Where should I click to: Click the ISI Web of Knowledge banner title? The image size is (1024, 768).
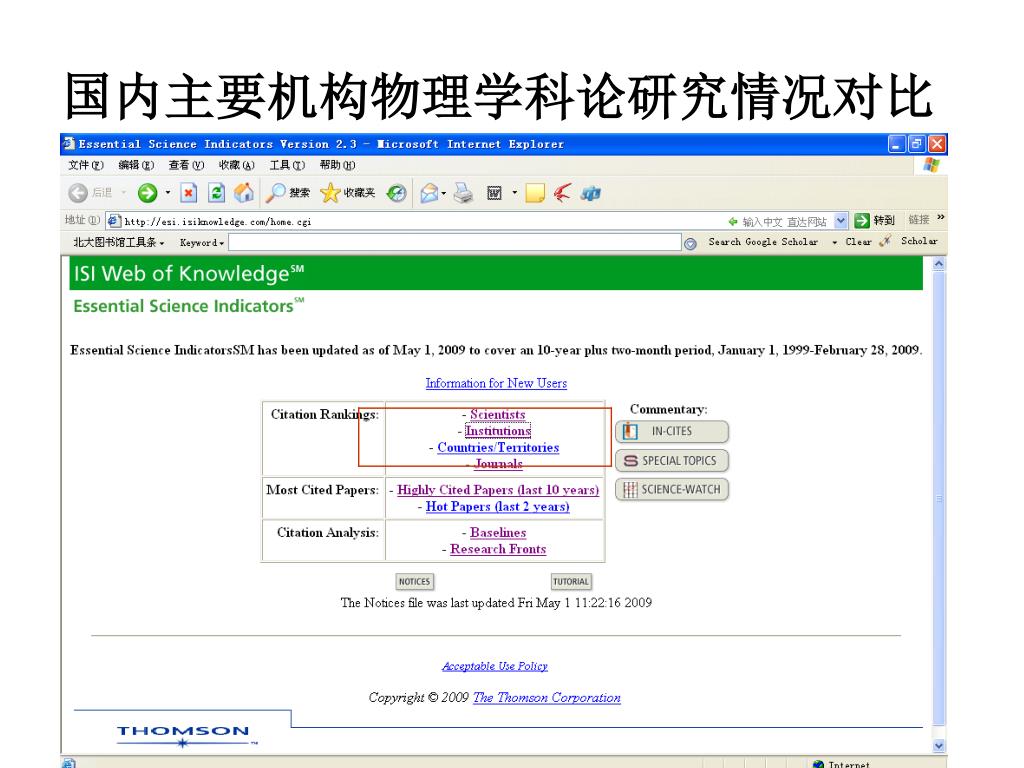(x=189, y=273)
